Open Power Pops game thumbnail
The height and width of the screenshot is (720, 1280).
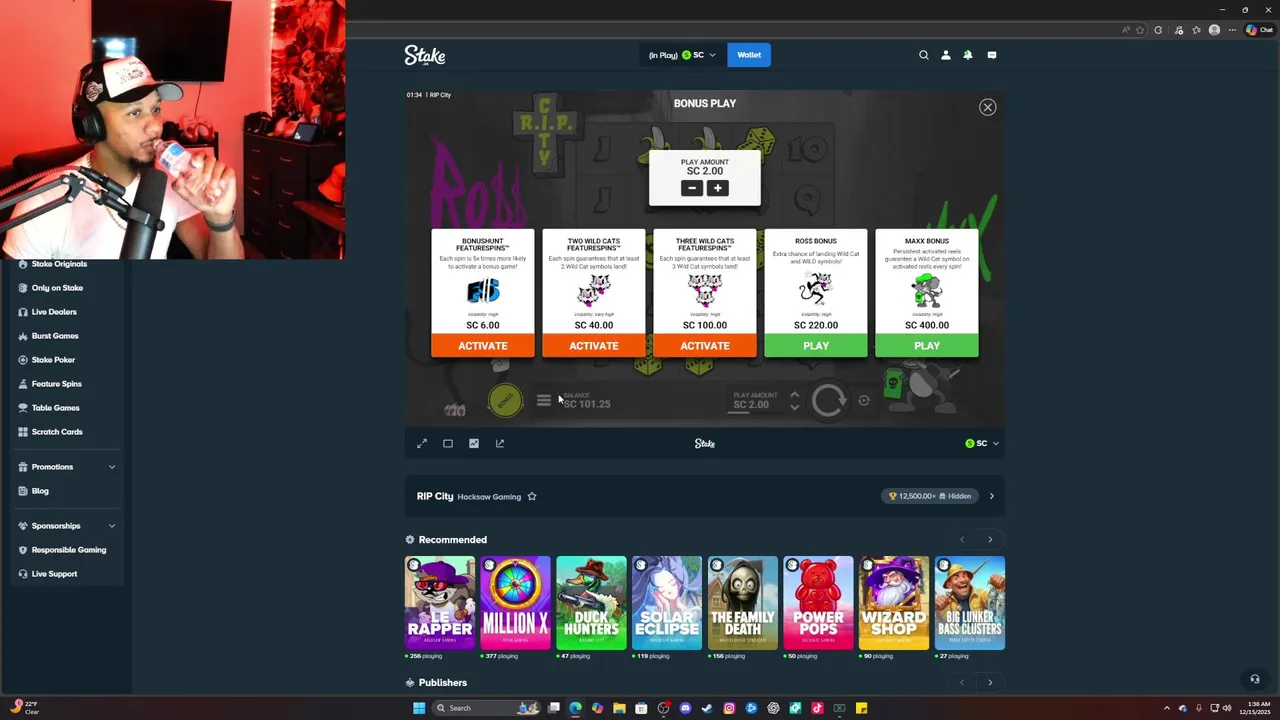[818, 603]
